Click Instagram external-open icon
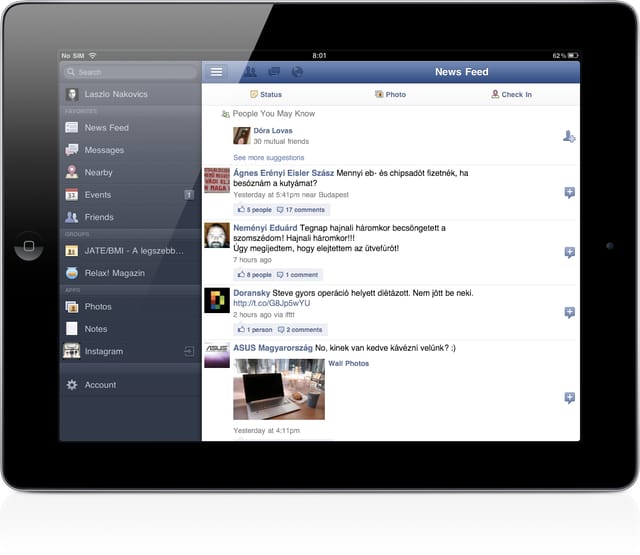Image resolution: width=640 pixels, height=555 pixels. tap(189, 351)
